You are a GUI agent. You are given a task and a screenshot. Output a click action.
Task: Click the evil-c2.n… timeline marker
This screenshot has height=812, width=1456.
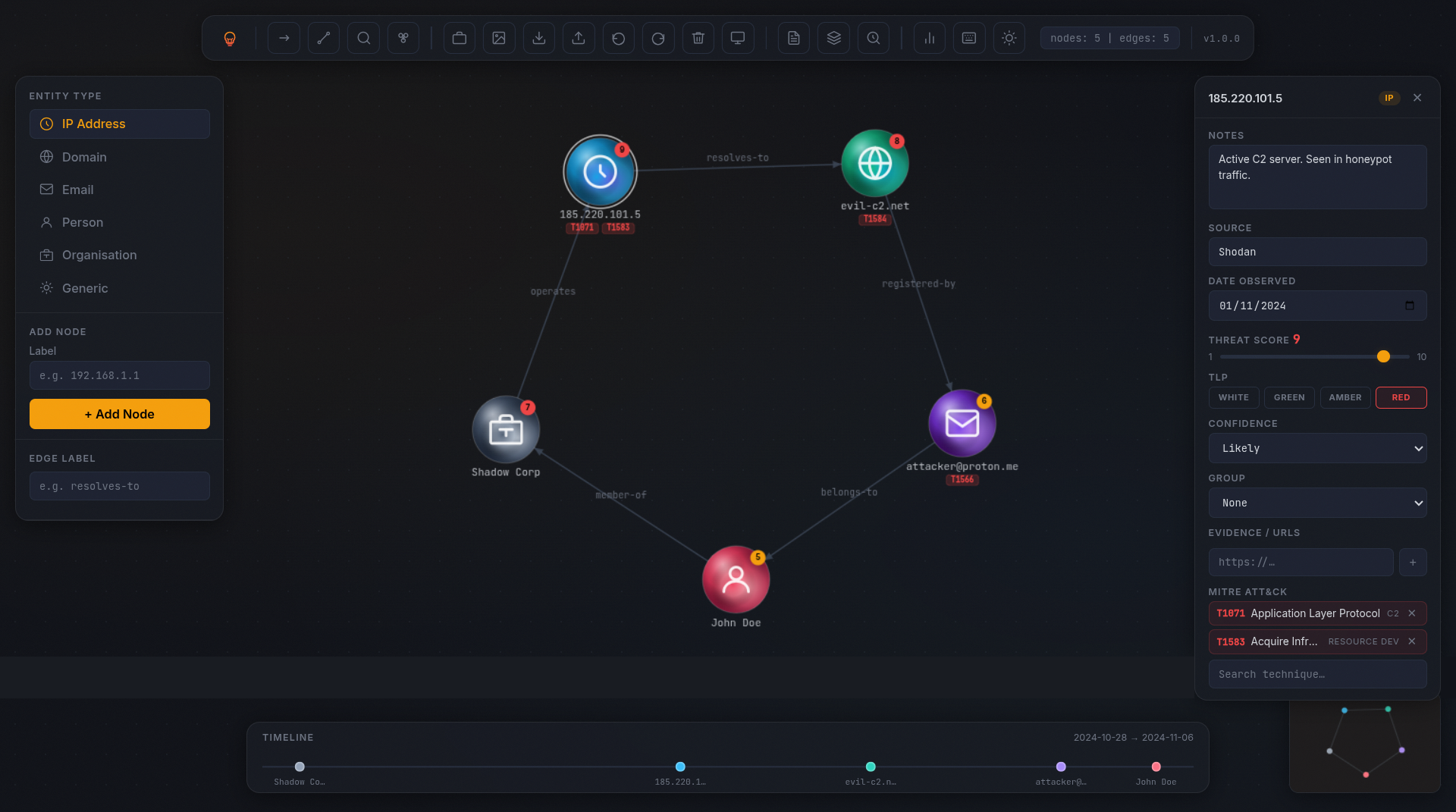click(871, 767)
